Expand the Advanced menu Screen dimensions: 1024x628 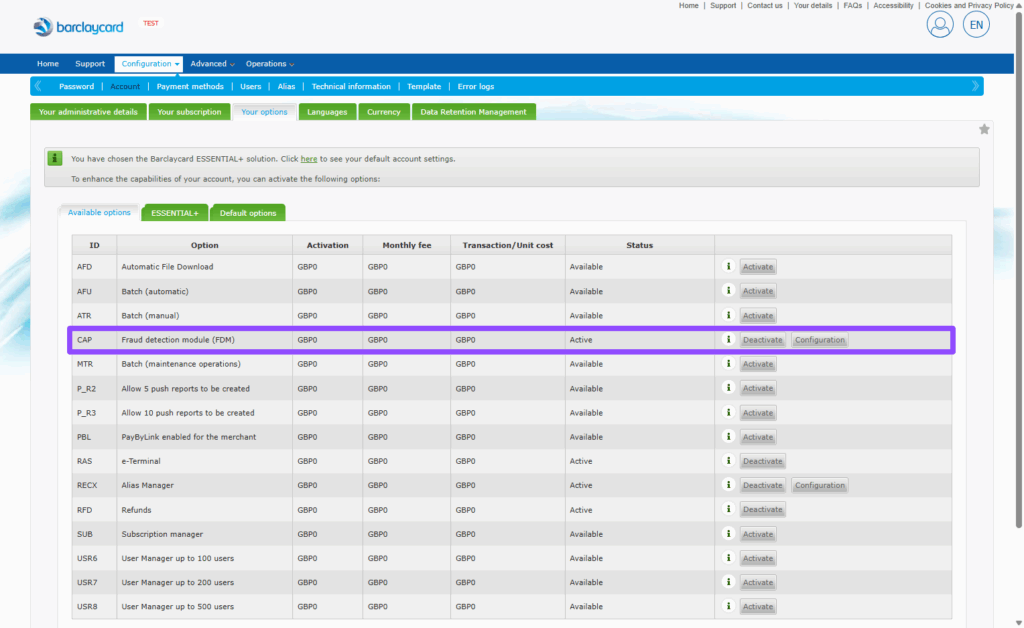pos(212,64)
